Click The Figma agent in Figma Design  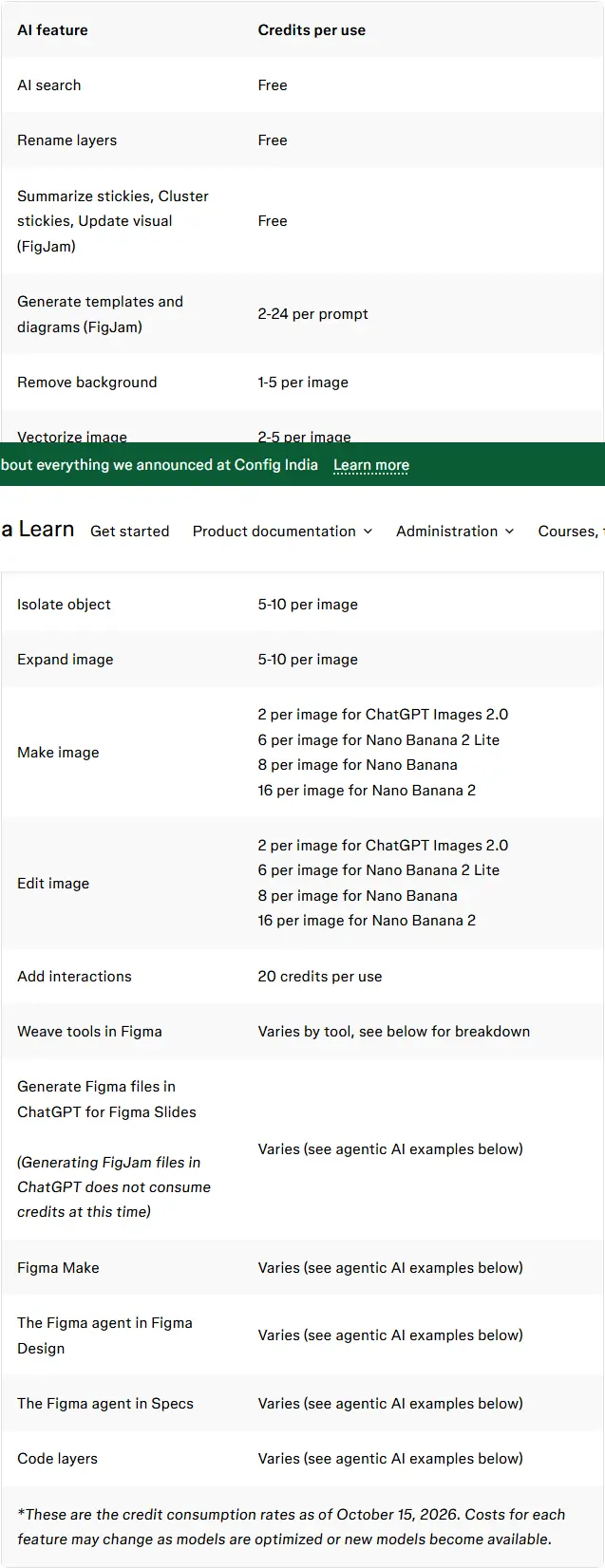(x=104, y=1335)
